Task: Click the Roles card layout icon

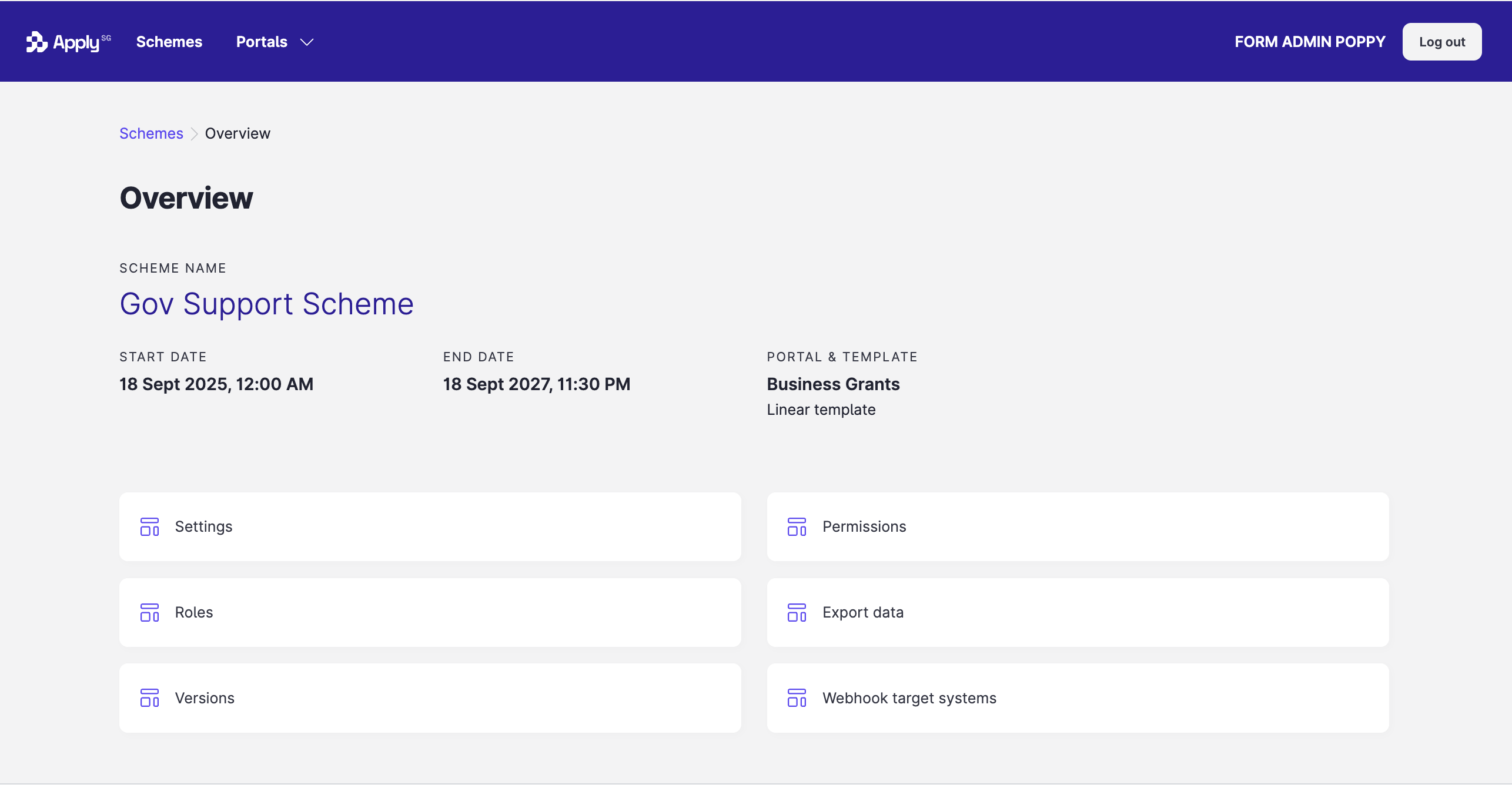Action: click(149, 612)
